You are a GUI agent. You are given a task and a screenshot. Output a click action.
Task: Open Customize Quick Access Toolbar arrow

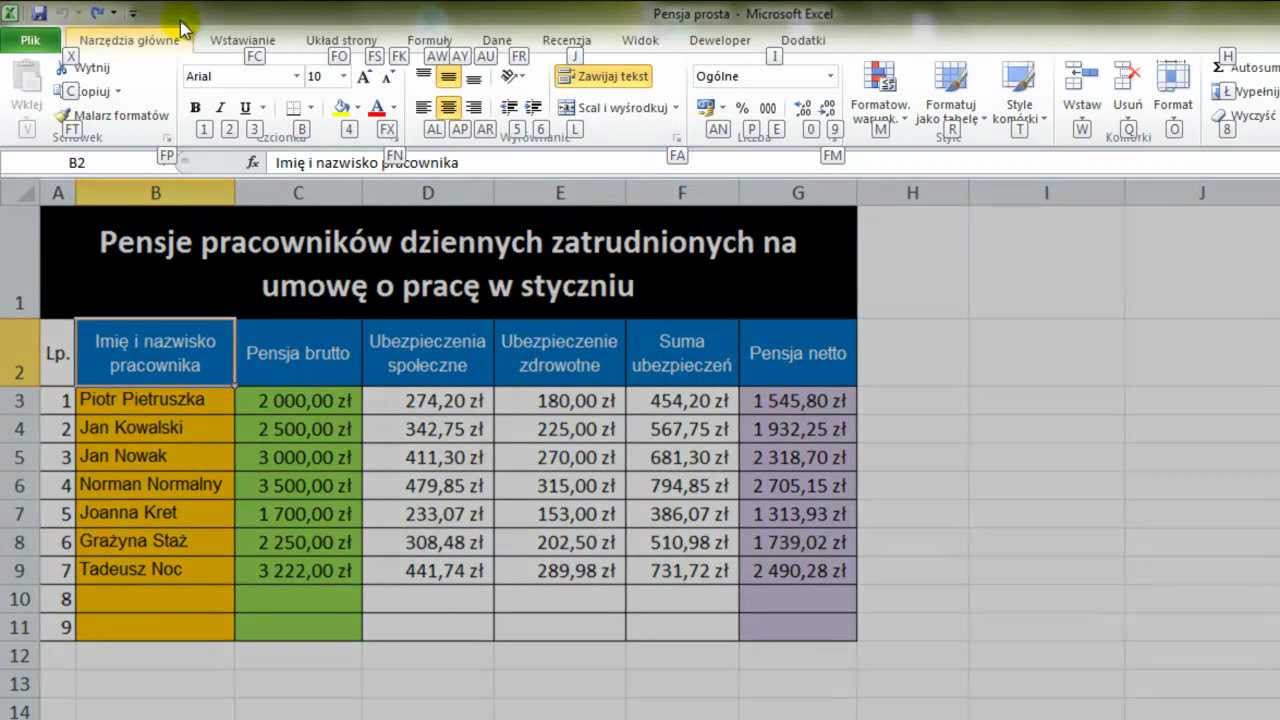(132, 14)
